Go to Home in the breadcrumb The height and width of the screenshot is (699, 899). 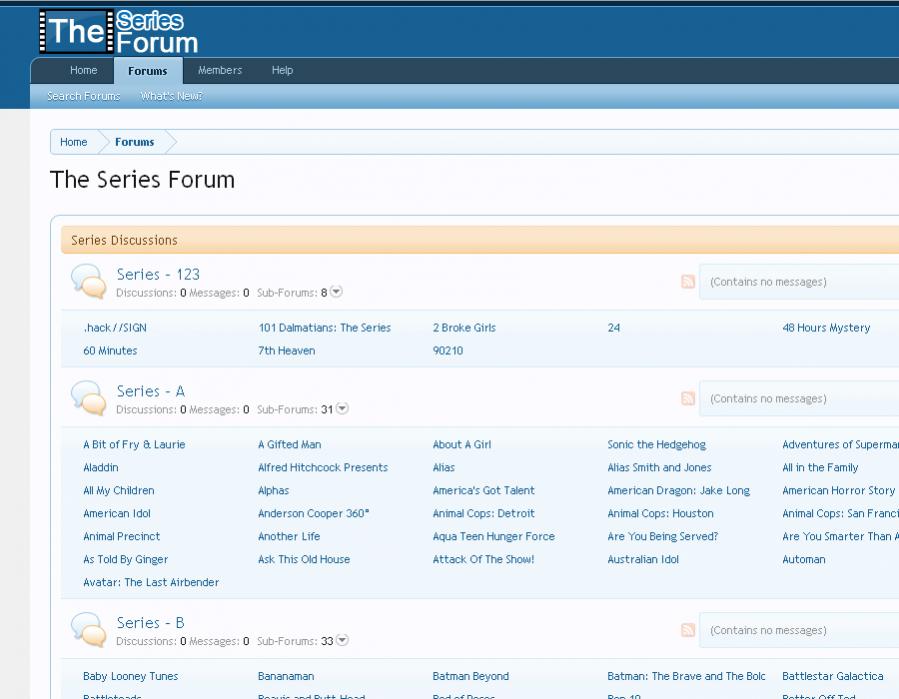74,142
